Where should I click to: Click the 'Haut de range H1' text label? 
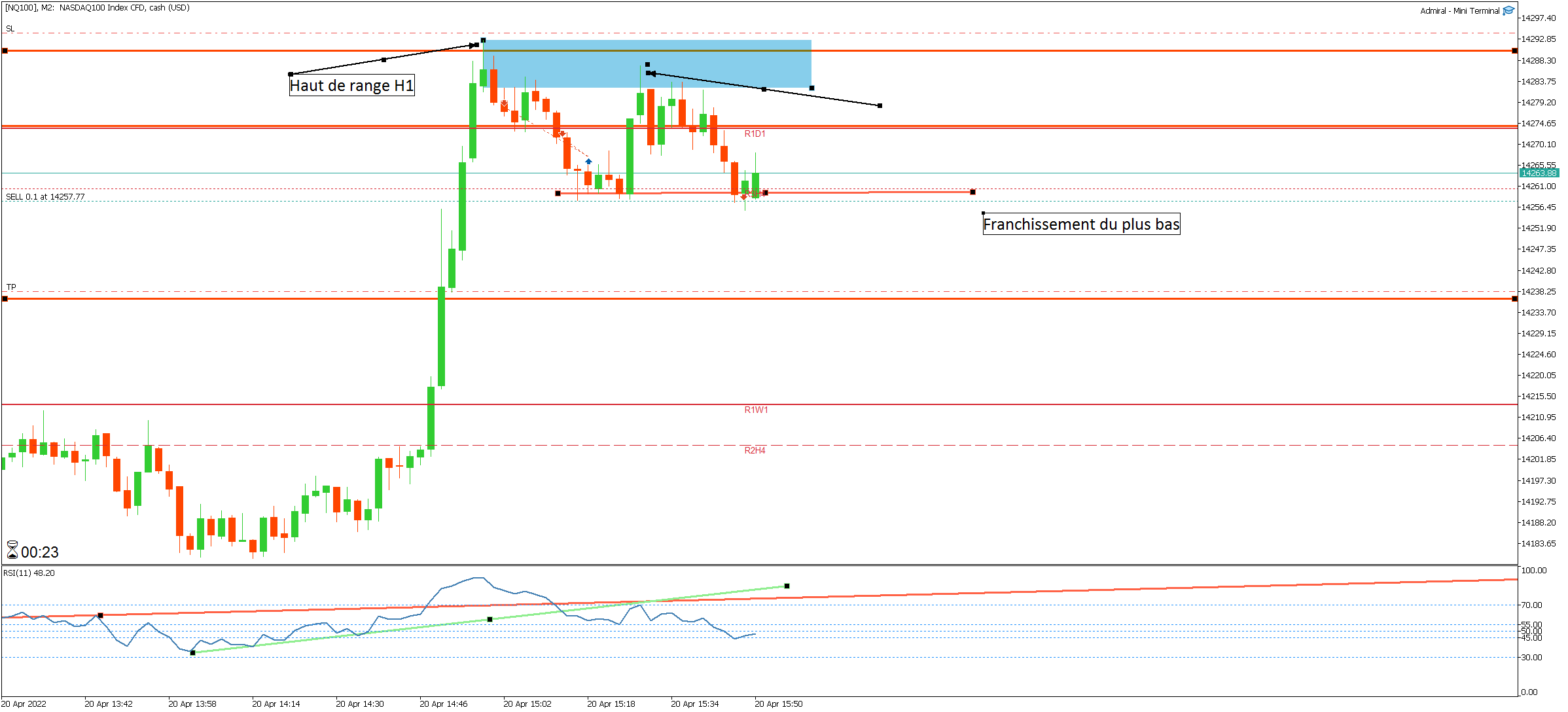(351, 86)
